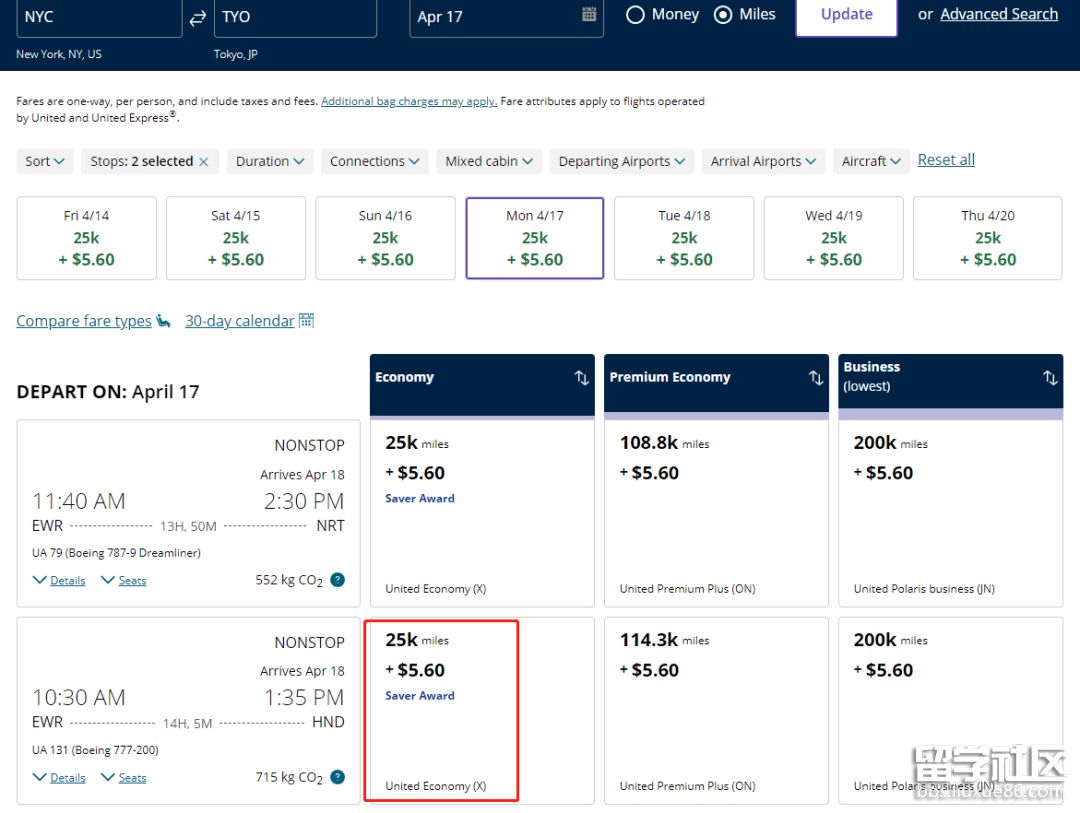
Task: Choose 25k Economy fare for UA 131
Action: 482,710
